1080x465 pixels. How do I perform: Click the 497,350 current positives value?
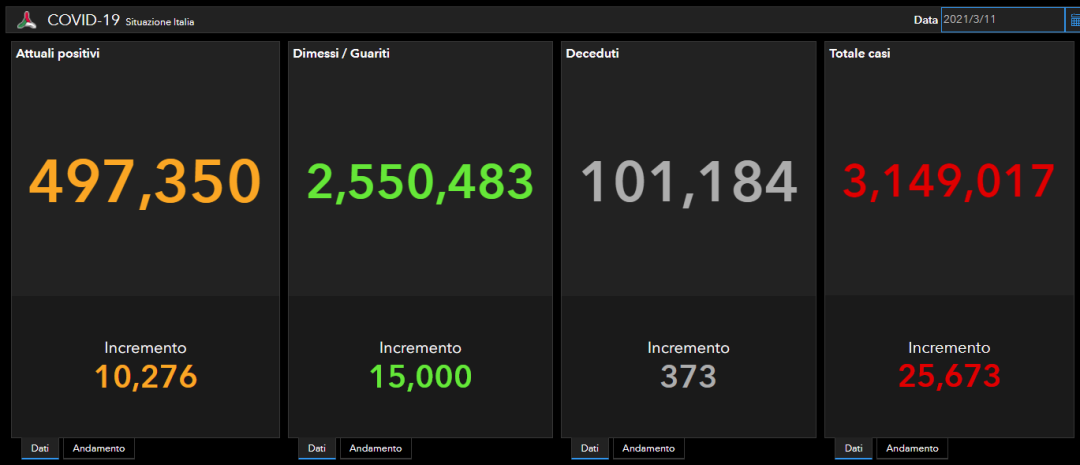coord(145,183)
